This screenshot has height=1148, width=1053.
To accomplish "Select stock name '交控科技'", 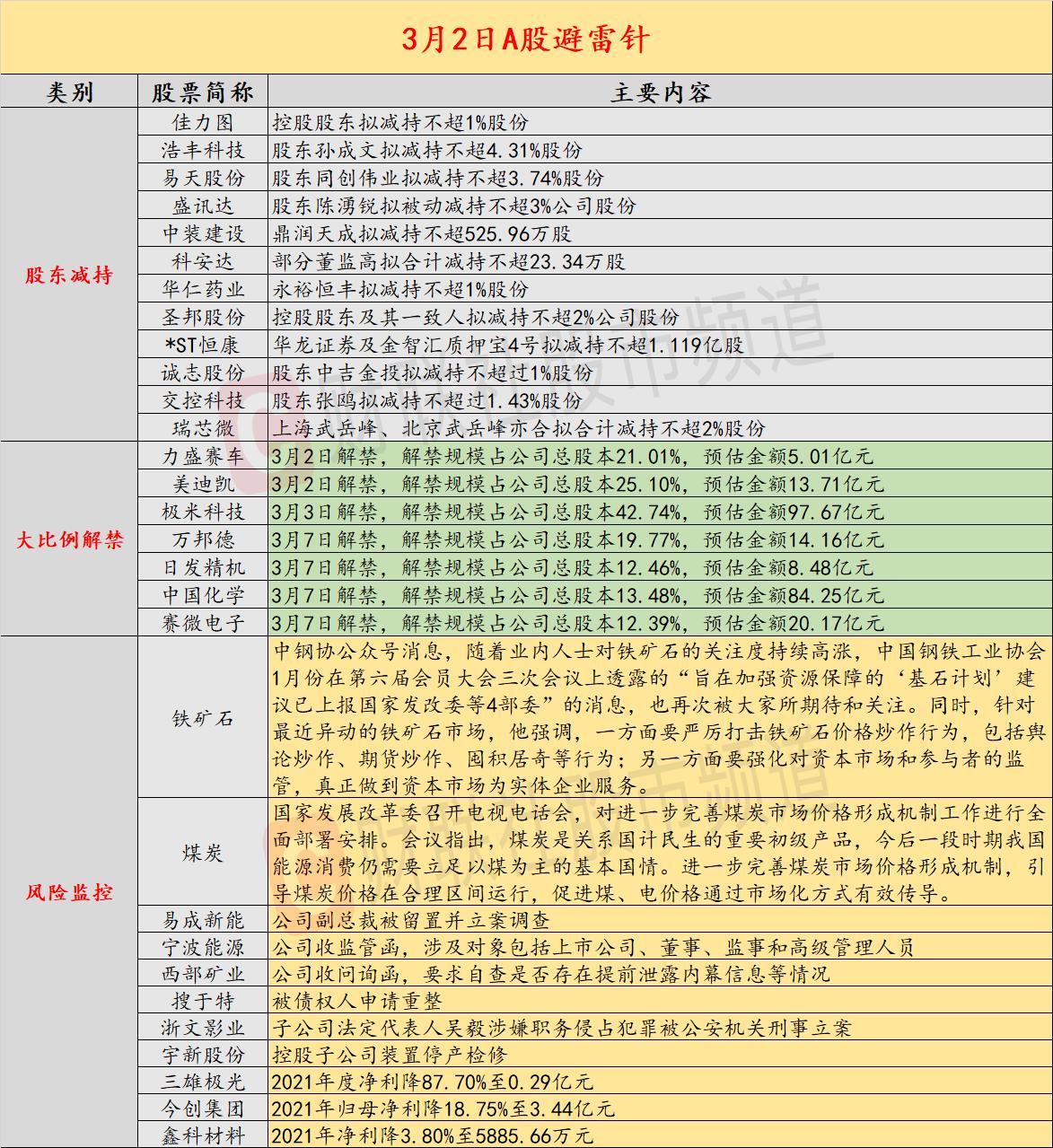I will (x=203, y=400).
